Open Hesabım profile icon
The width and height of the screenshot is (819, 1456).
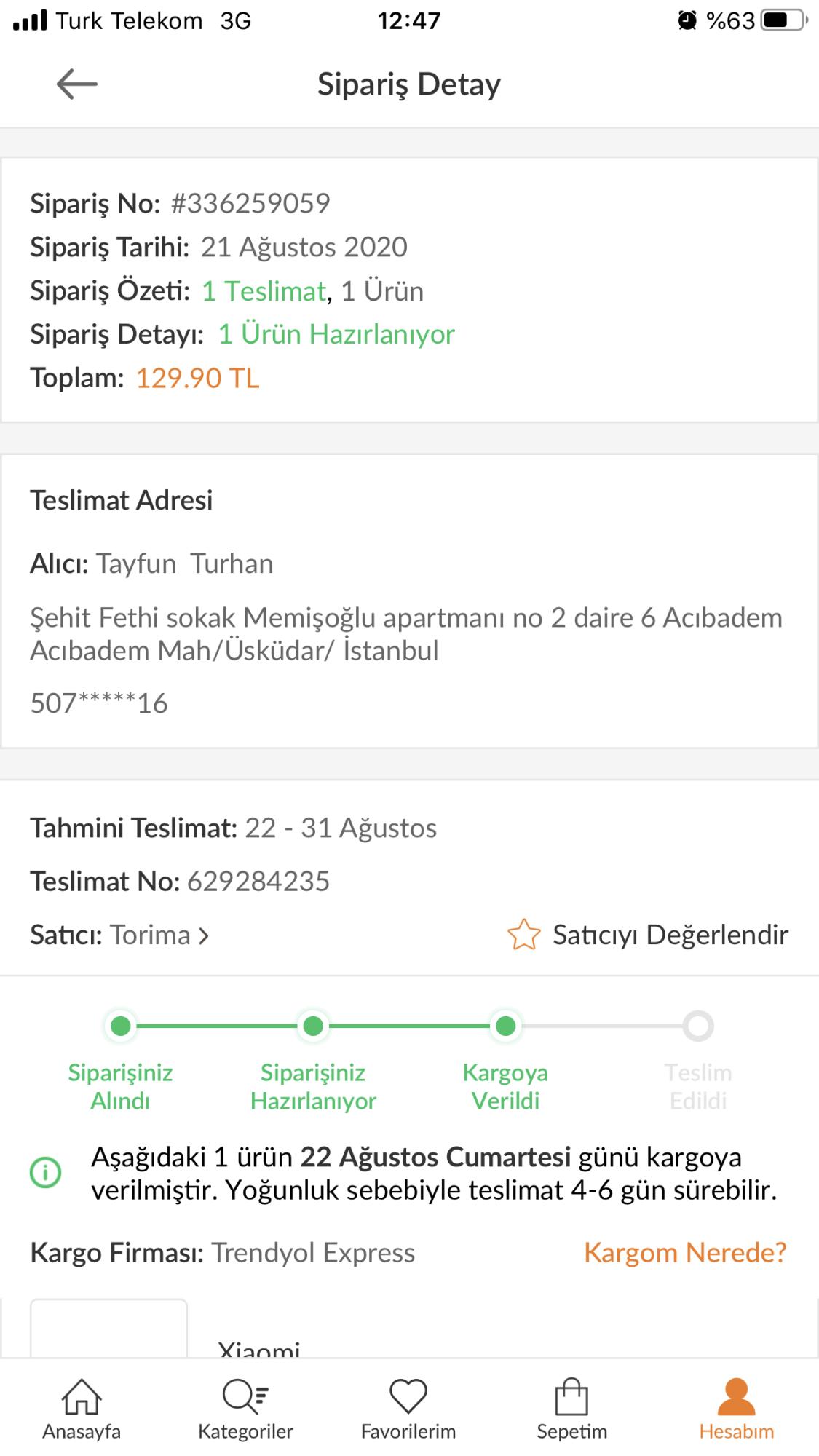click(x=736, y=1397)
